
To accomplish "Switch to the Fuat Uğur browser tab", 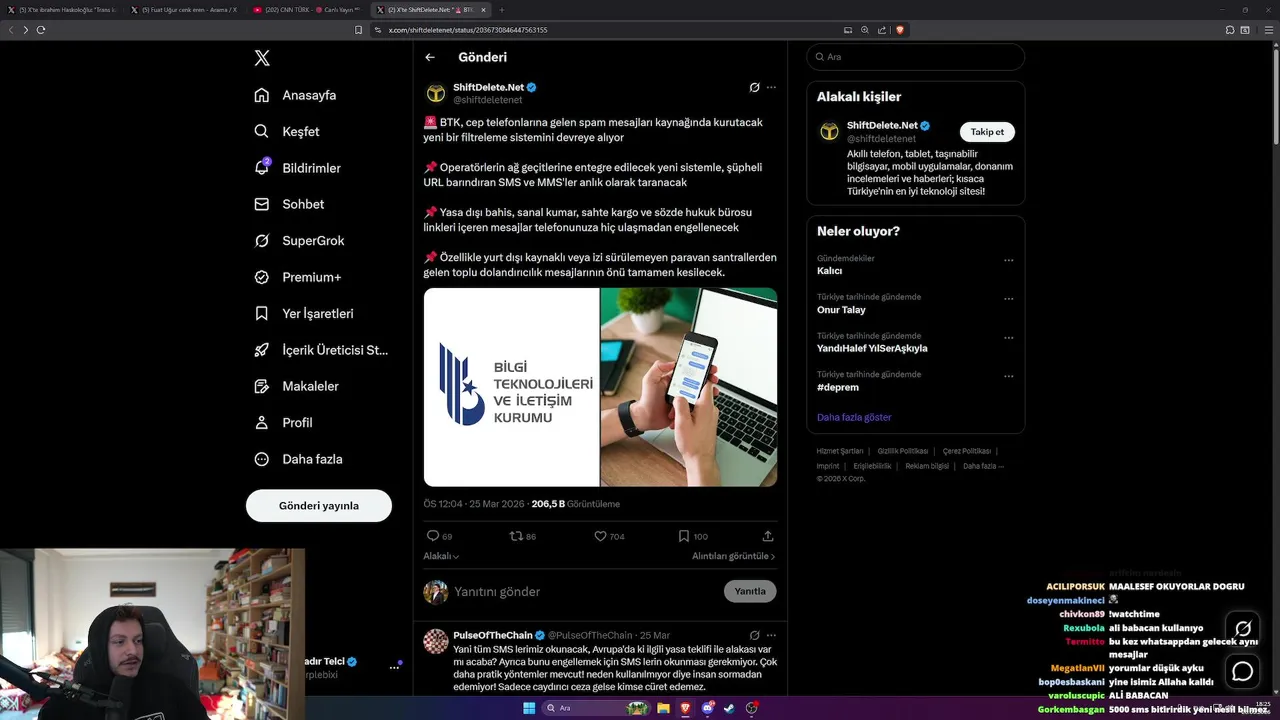I will (x=184, y=10).
